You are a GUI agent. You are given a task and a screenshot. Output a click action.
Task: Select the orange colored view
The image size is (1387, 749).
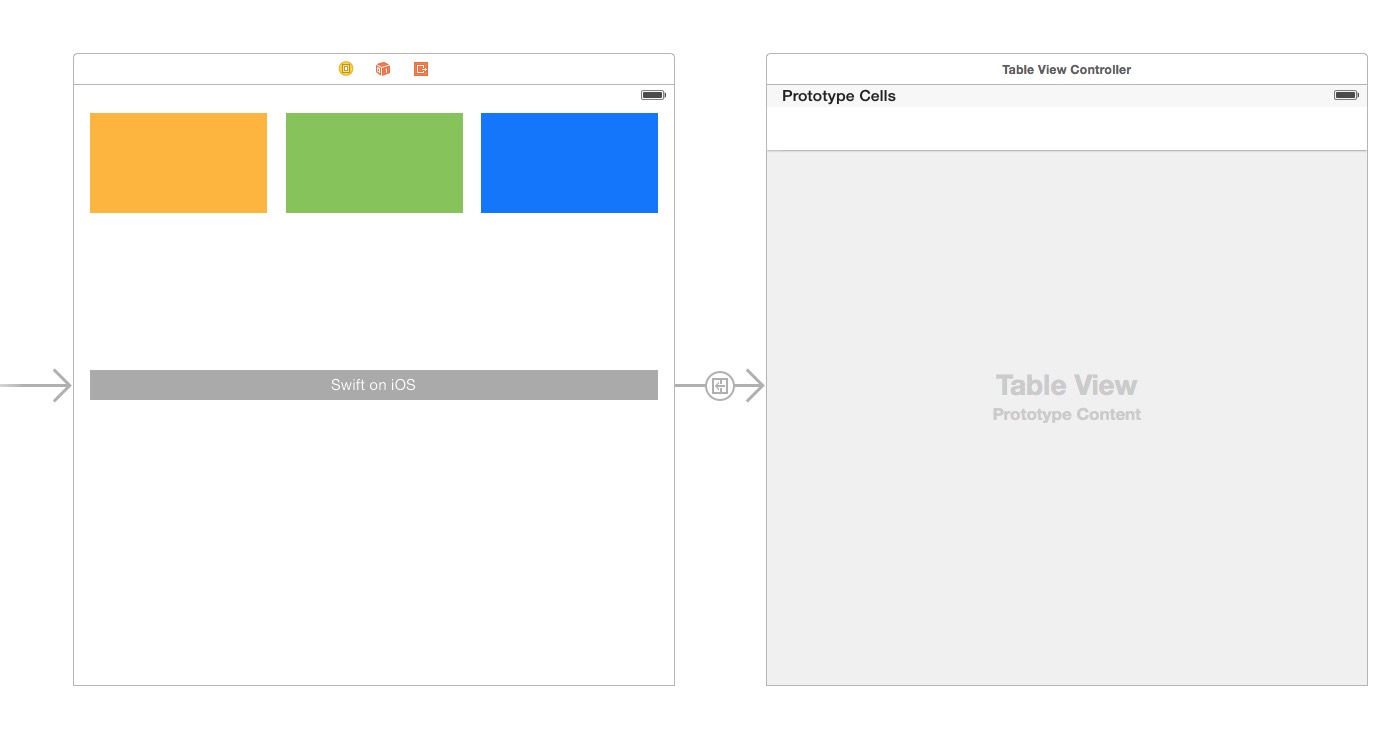tap(178, 163)
